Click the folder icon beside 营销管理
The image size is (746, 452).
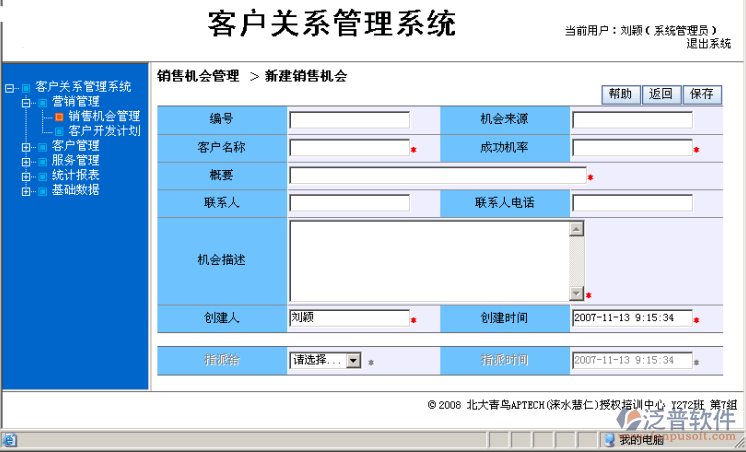coord(42,102)
